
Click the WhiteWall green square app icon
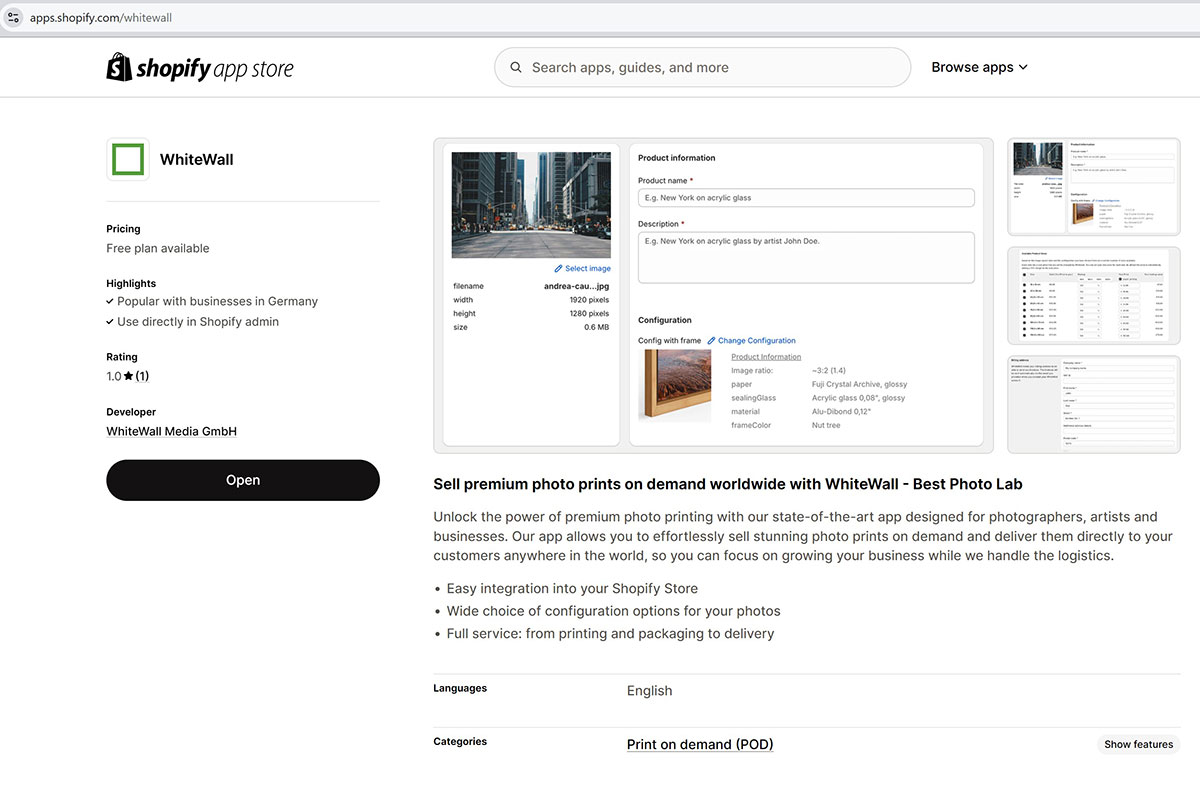[x=128, y=159]
